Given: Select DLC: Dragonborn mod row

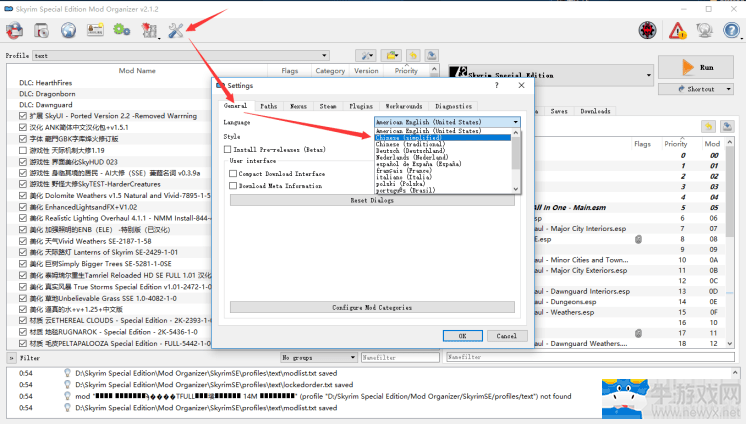Looking at the screenshot, I should click(x=108, y=94).
